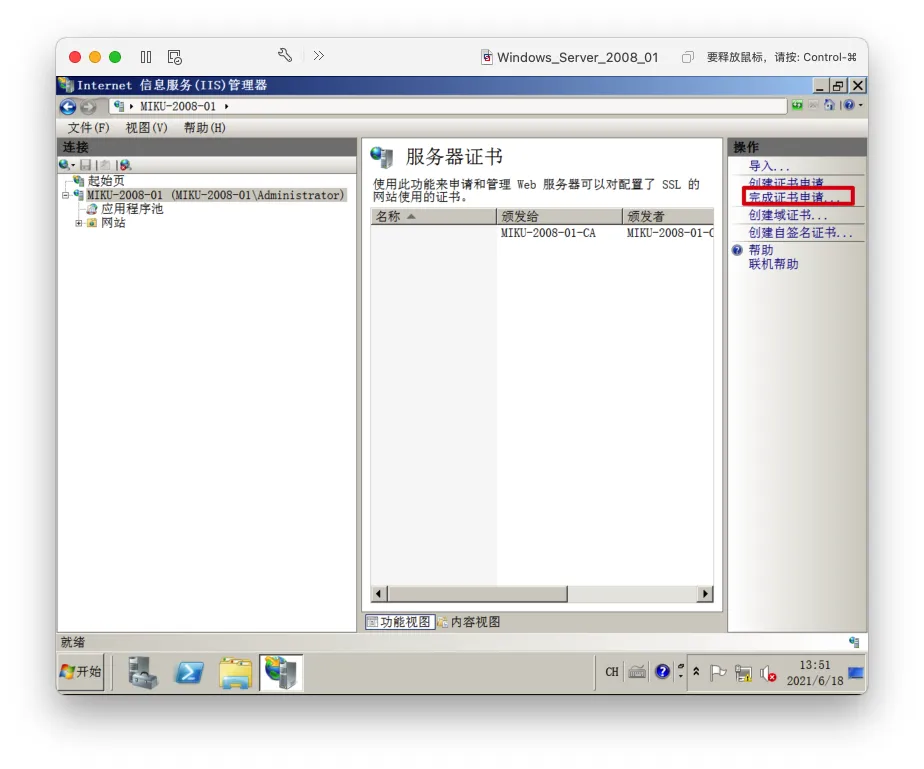Expand the 网站 tree node
The image size is (924, 769).
tap(78, 223)
